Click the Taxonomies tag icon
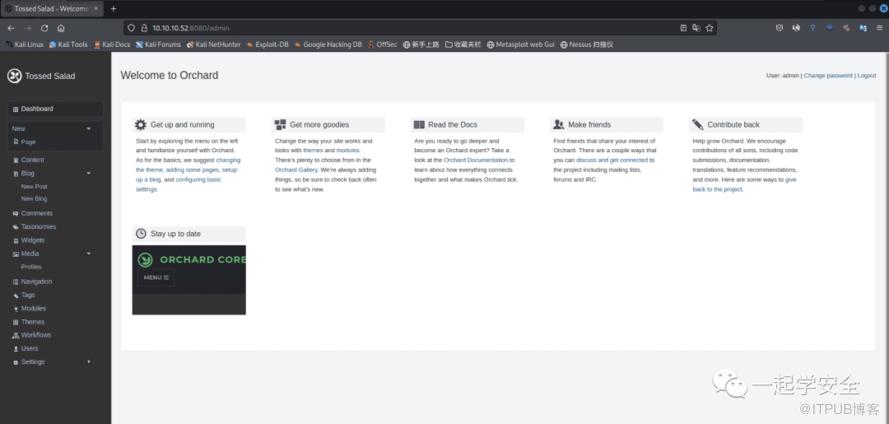The width and height of the screenshot is (889, 424). click(x=16, y=227)
